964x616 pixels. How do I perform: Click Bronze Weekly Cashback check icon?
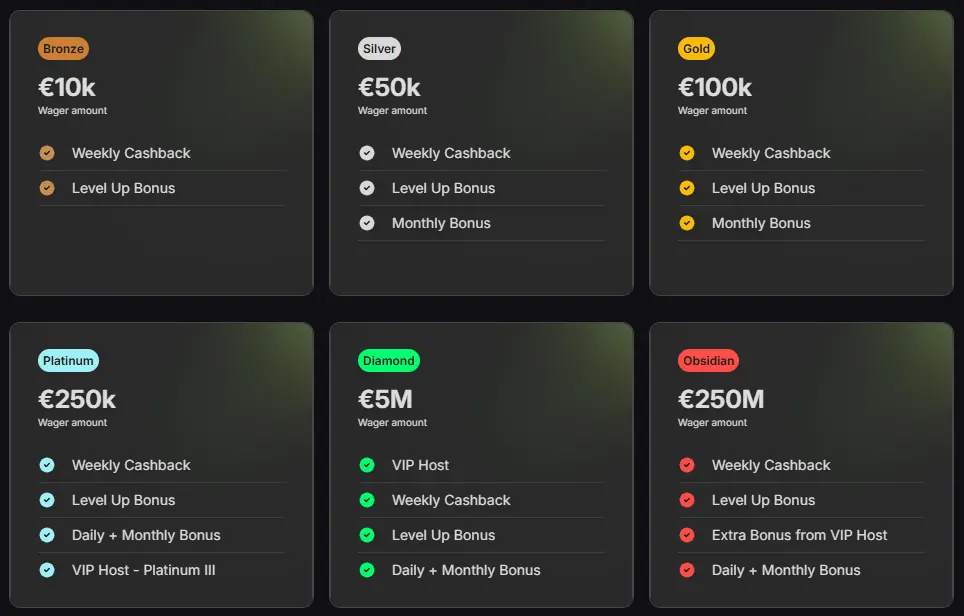coord(47,153)
